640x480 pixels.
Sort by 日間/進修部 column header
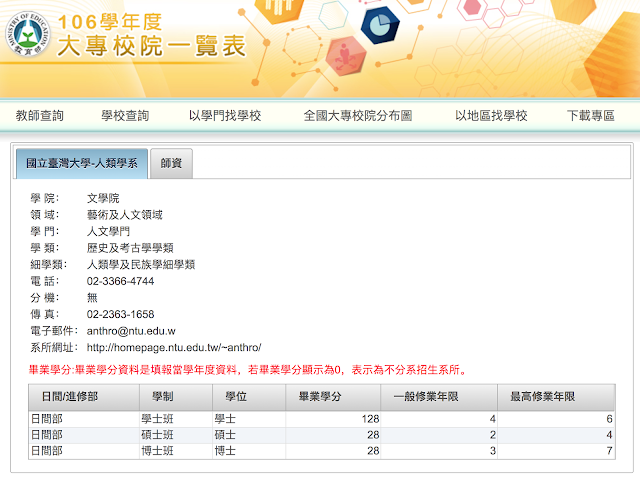(84, 397)
